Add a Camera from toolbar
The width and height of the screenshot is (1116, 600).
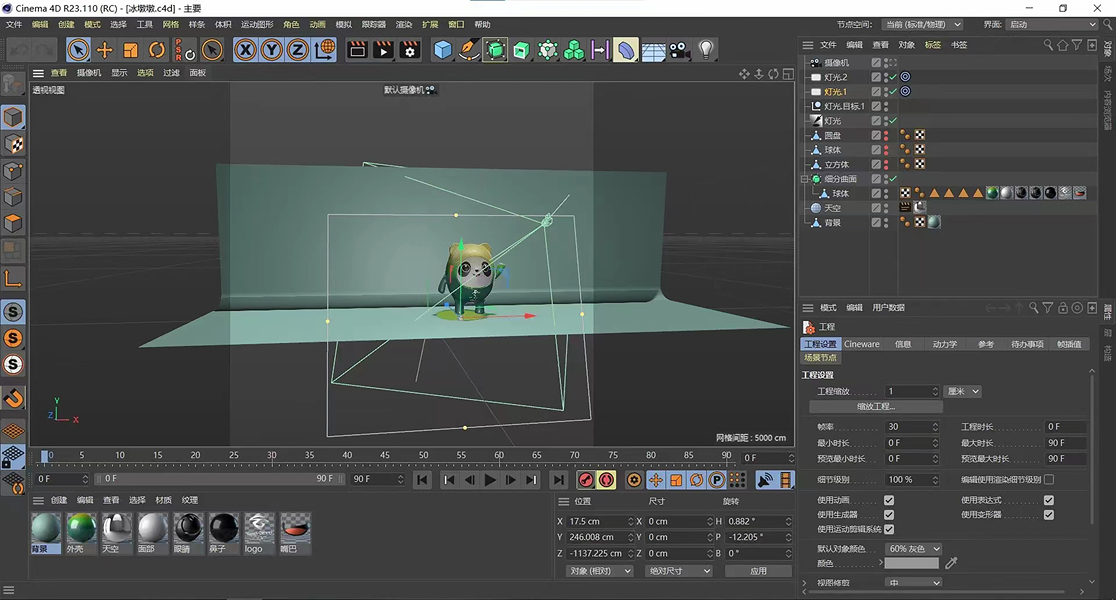click(x=679, y=50)
